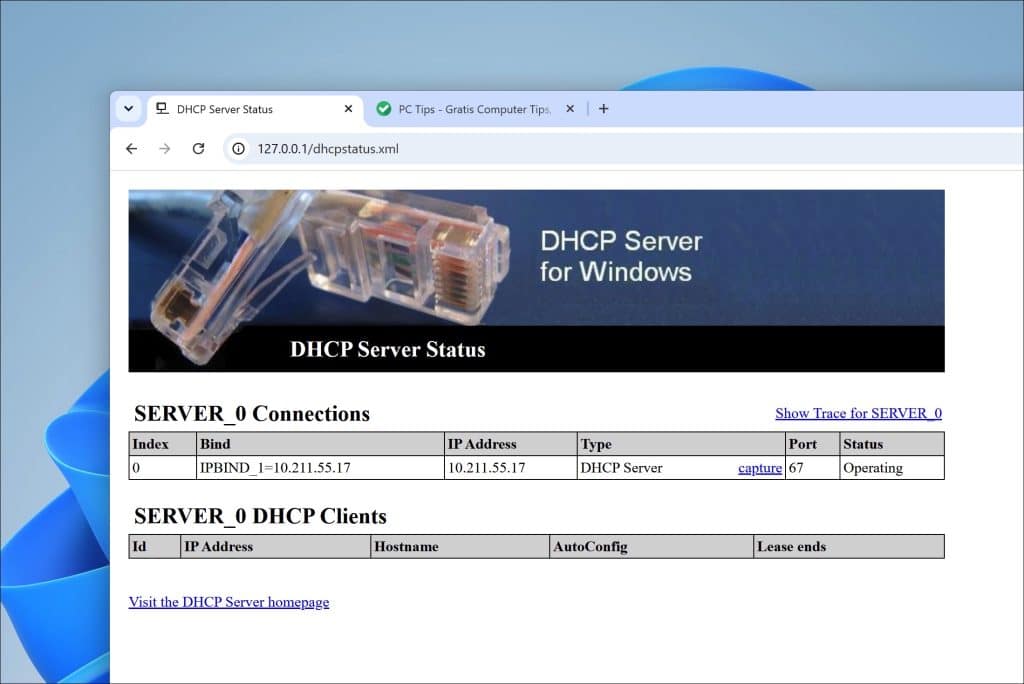Image resolution: width=1024 pixels, height=684 pixels.
Task: Click the Operating status cell
Action: pos(891,468)
